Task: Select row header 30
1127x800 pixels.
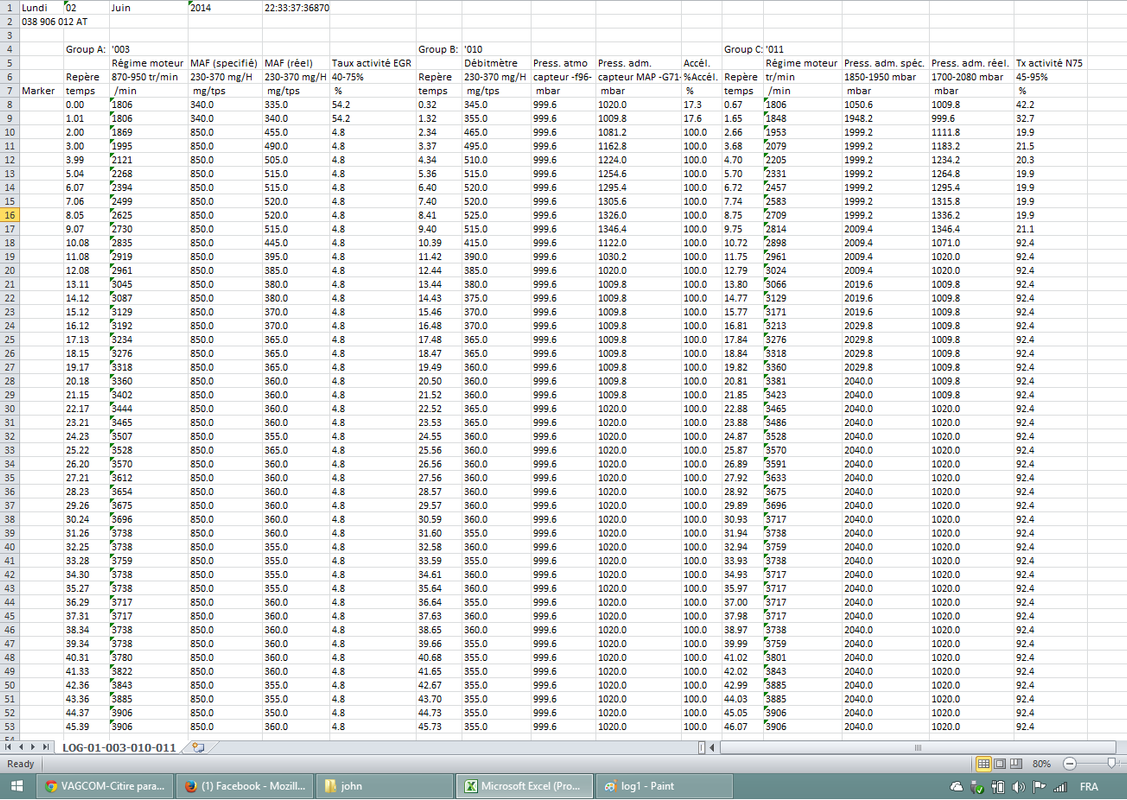Action: (10, 409)
